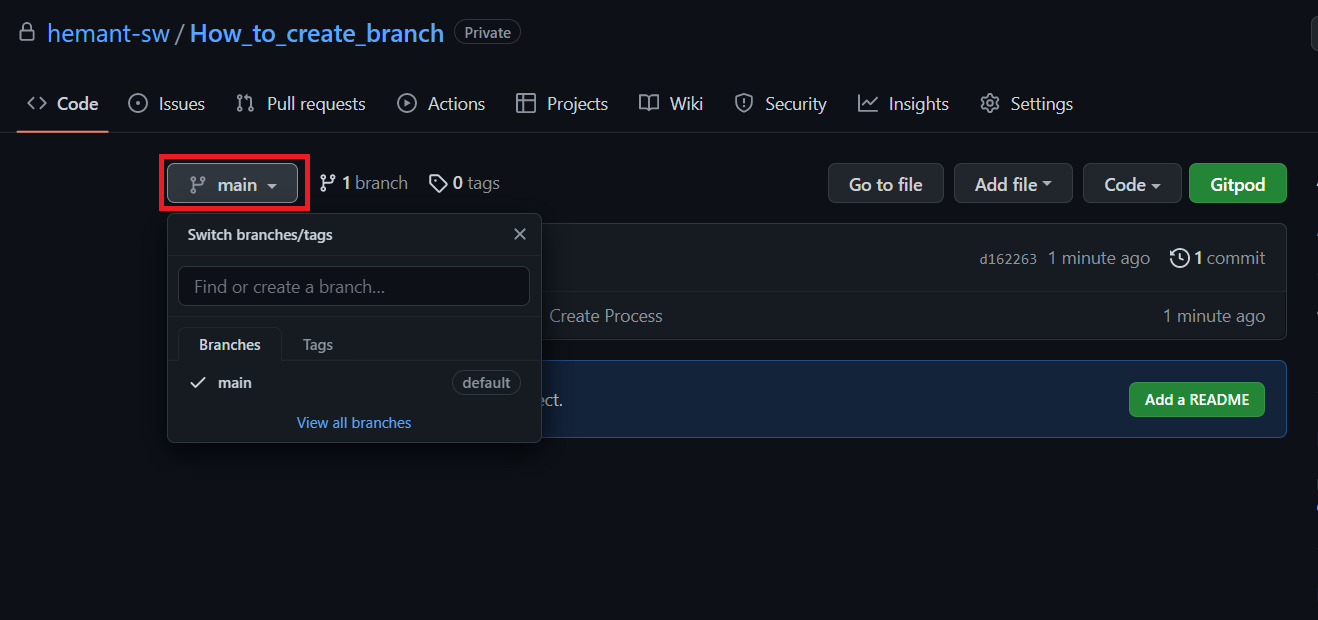This screenshot has height=620, width=1318.
Task: View the Security tab
Action: 780,104
